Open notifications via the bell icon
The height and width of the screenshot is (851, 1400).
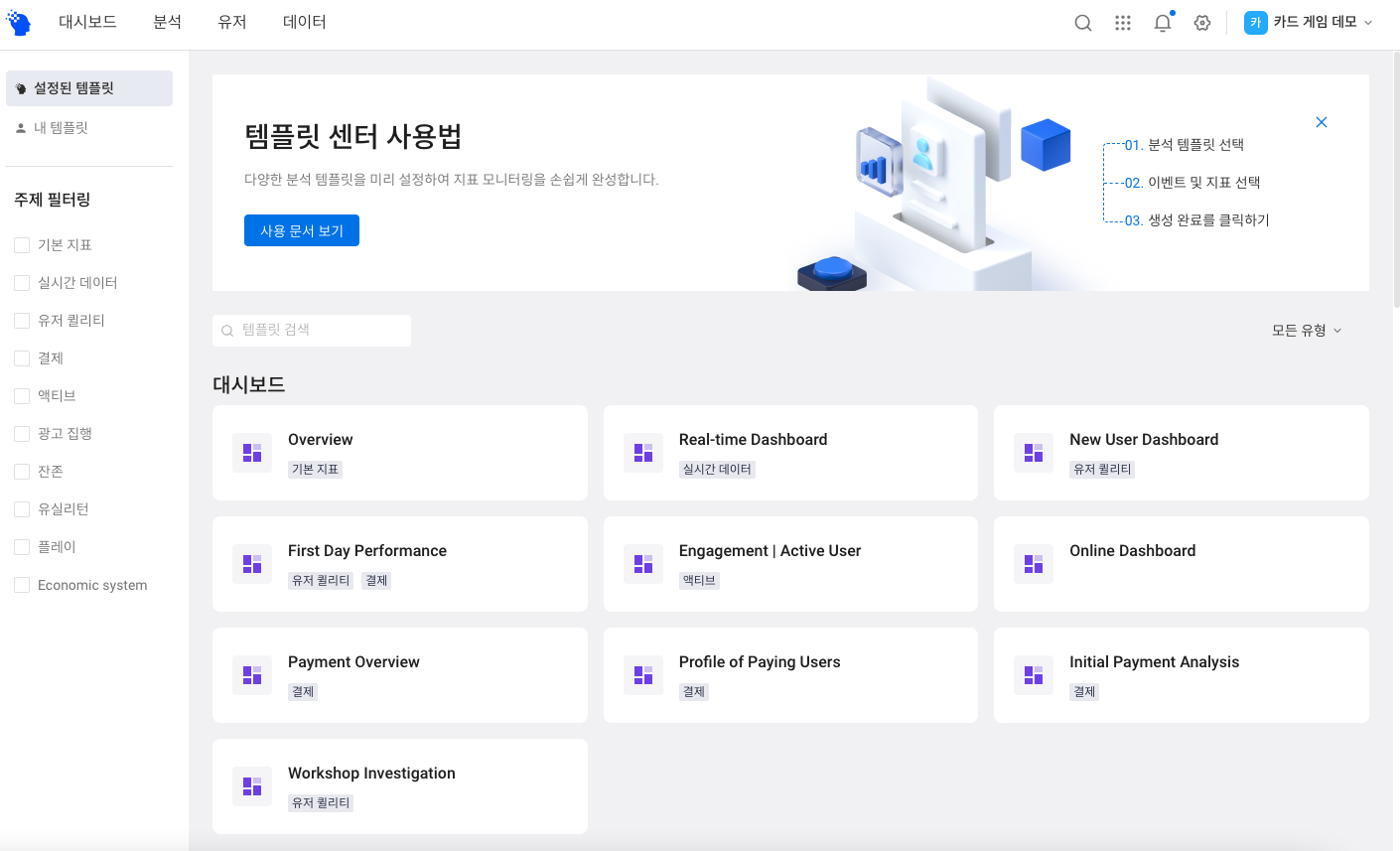tap(1162, 22)
